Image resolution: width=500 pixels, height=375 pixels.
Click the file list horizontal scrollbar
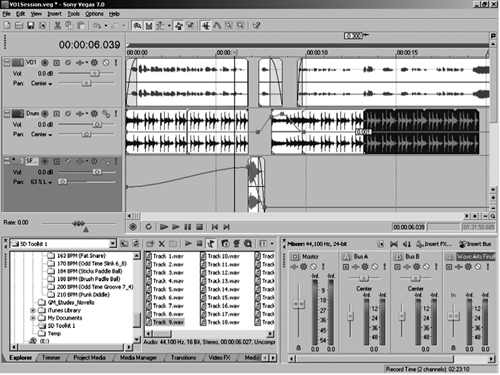[209, 333]
